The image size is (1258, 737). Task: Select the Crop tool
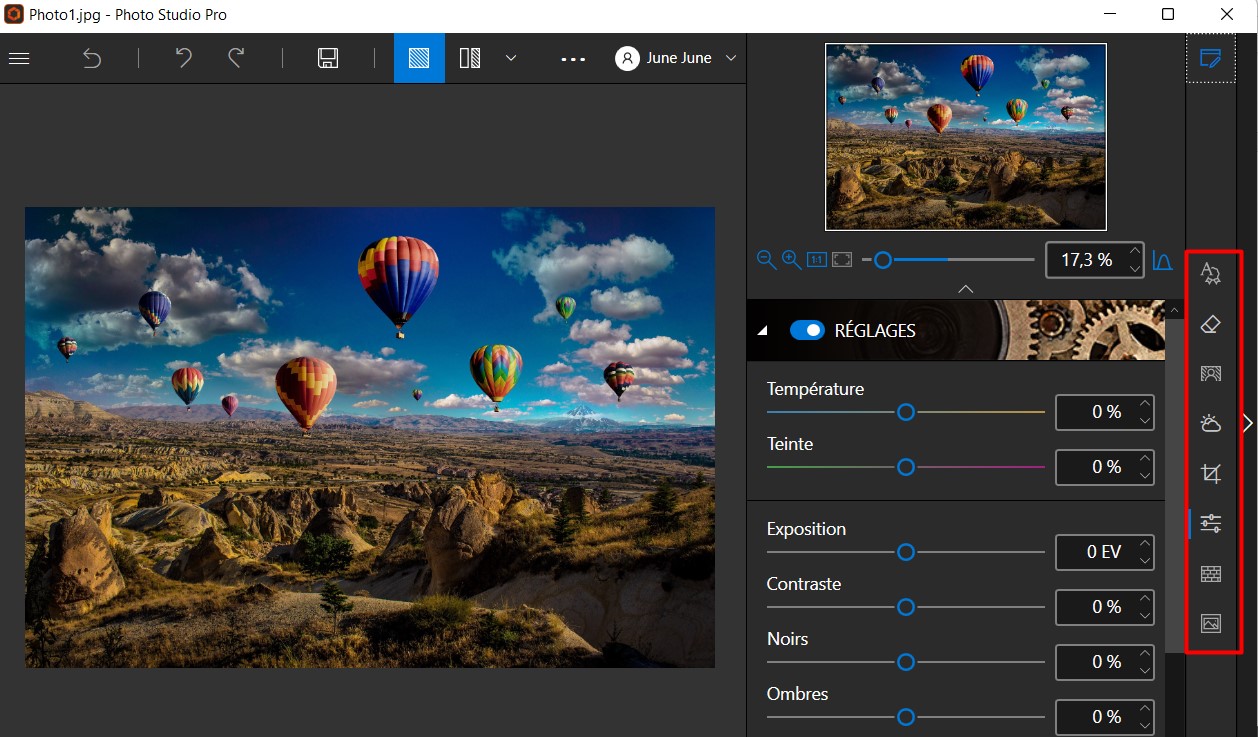point(1211,474)
